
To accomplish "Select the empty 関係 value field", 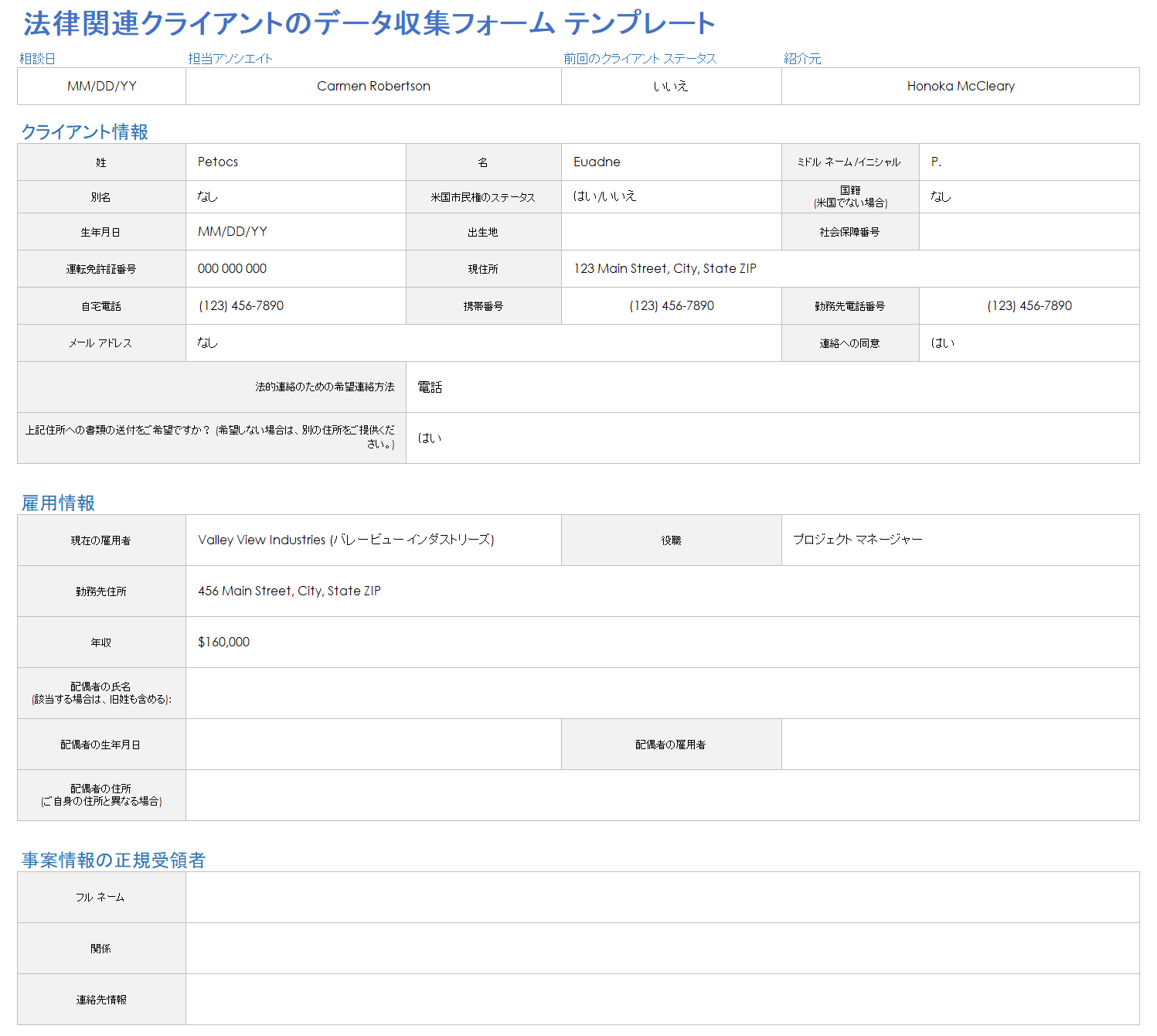I will pyautogui.click(x=662, y=948).
